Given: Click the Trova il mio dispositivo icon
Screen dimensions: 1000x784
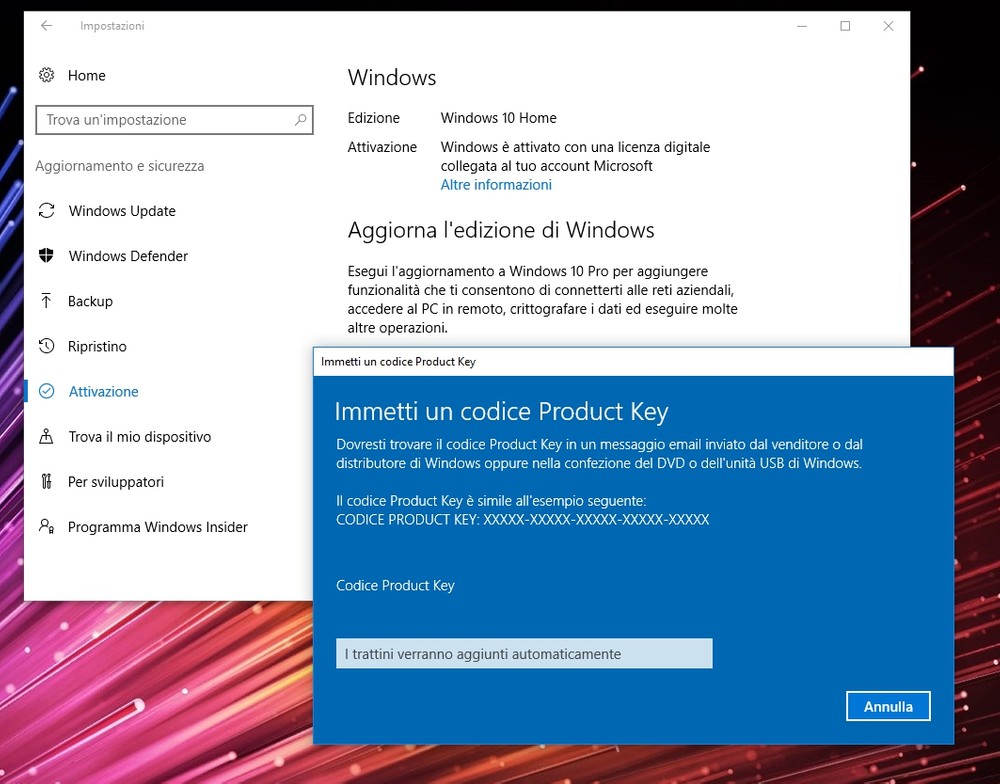Looking at the screenshot, I should click(x=46, y=437).
